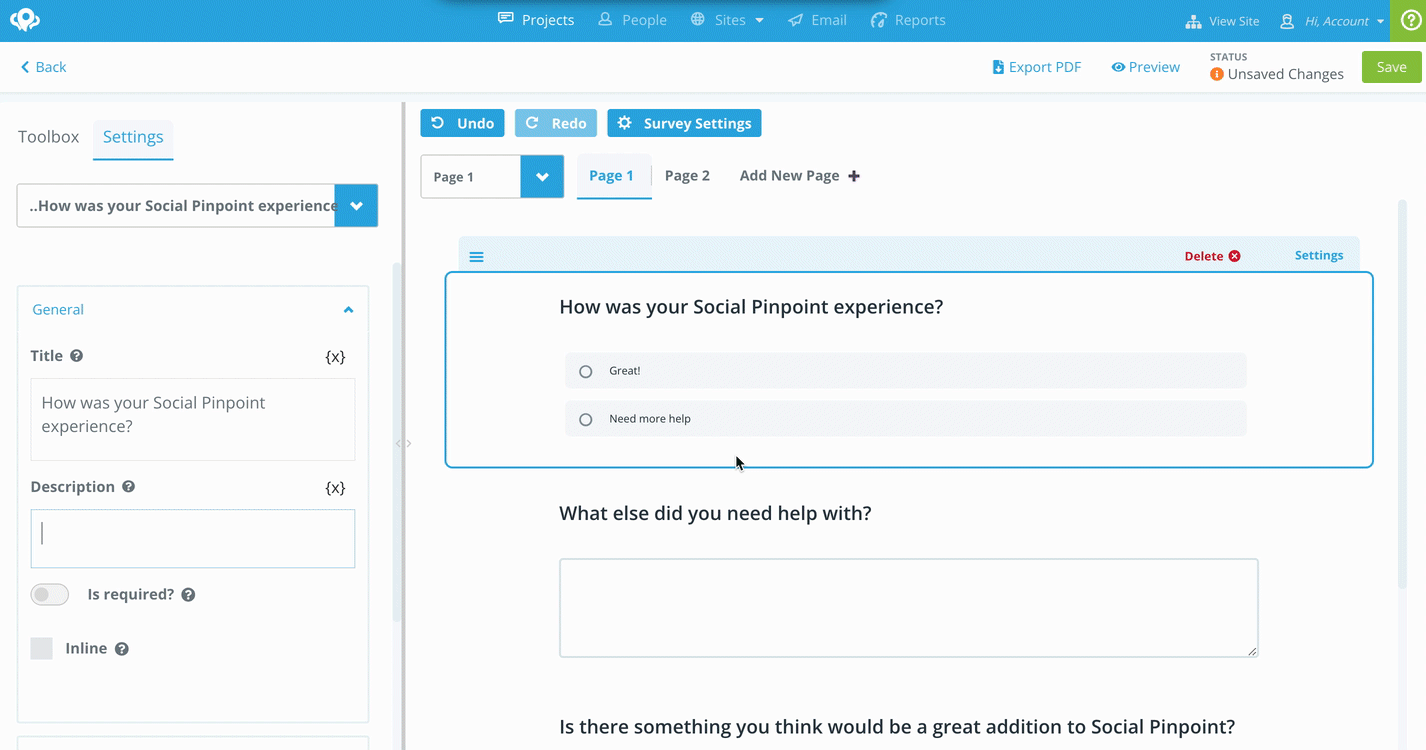Viewport: 1426px width, 750px height.
Task: Click help icon next to Is required?
Action: coord(188,595)
